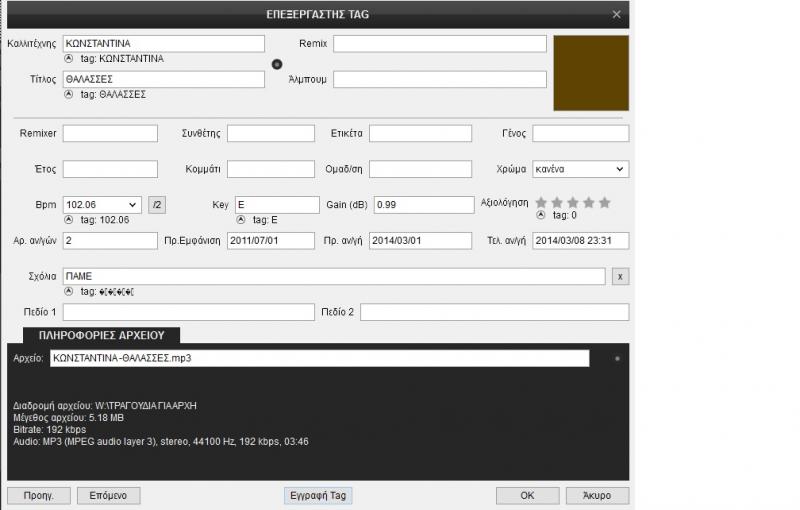Expand the Χρώμα color dropdown
The height and width of the screenshot is (510, 800).
tap(620, 169)
